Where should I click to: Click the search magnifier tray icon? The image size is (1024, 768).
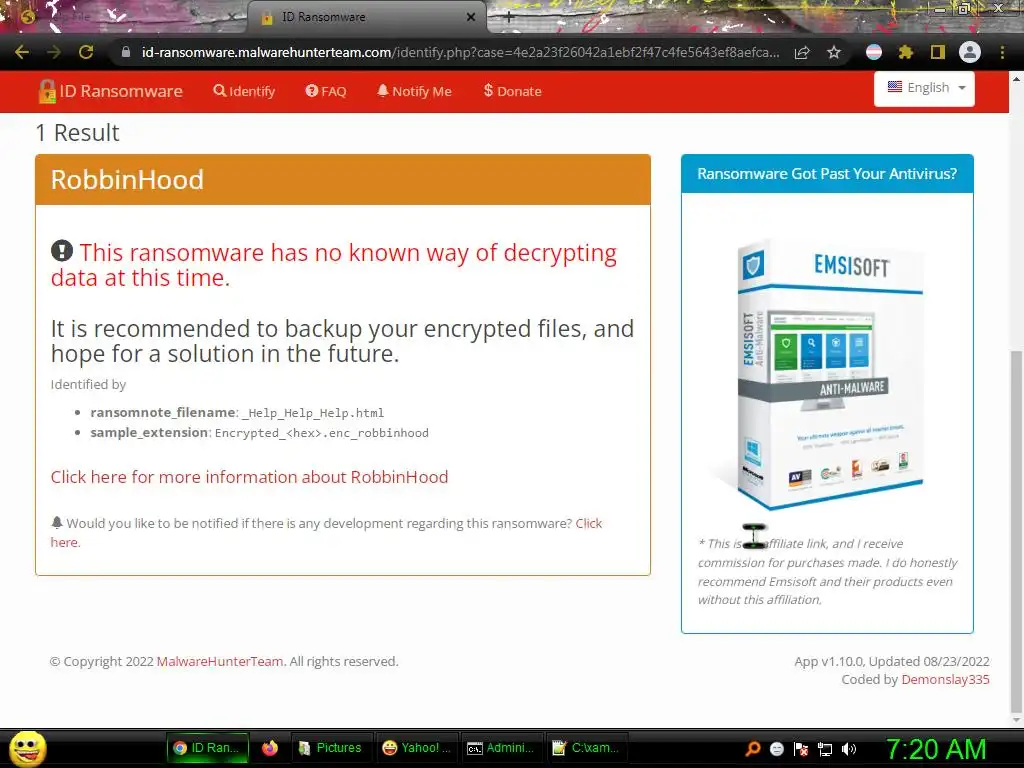(x=753, y=749)
